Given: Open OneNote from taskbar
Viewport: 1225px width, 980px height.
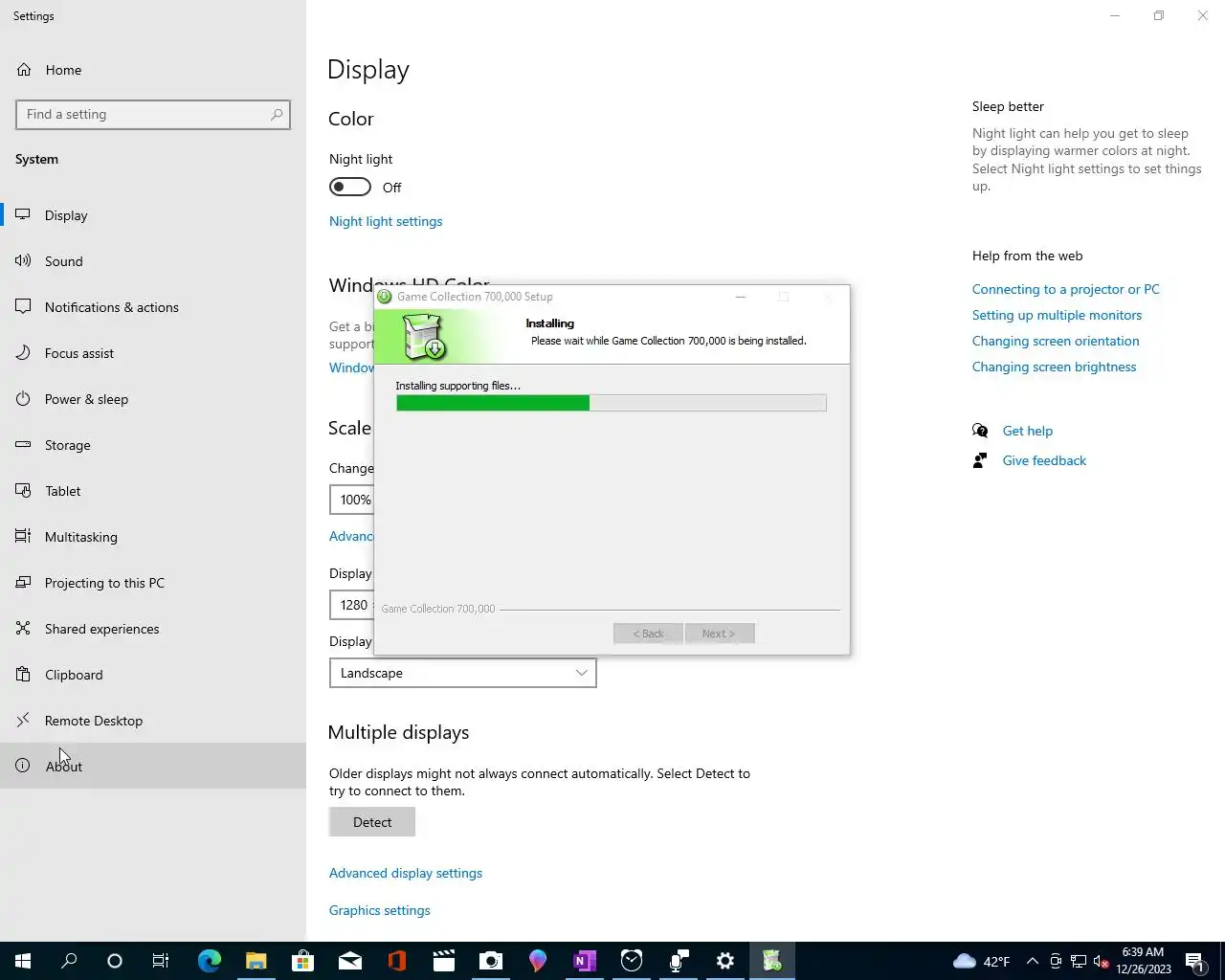Looking at the screenshot, I should (x=585, y=961).
